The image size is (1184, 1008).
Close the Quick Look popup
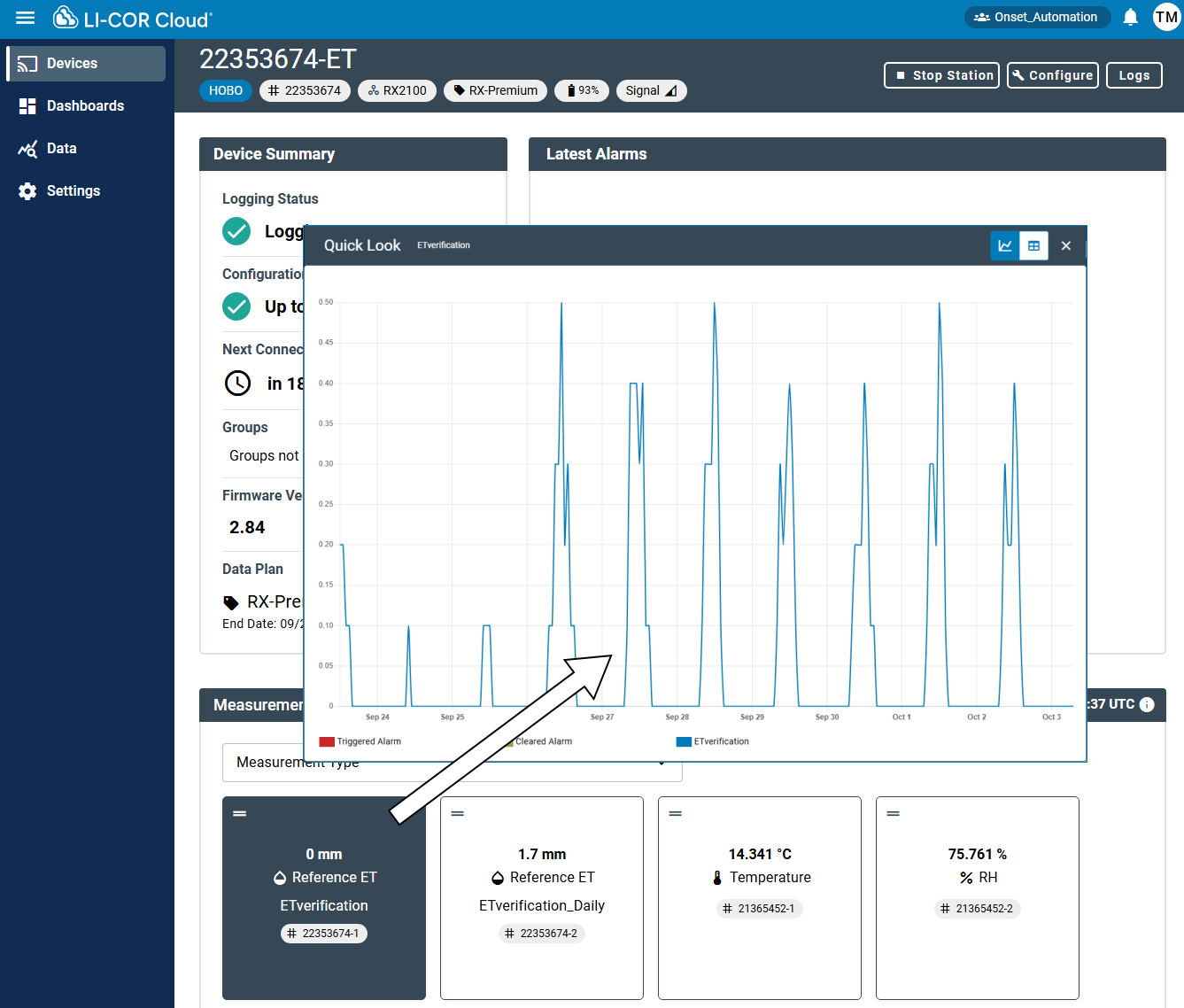[1066, 246]
